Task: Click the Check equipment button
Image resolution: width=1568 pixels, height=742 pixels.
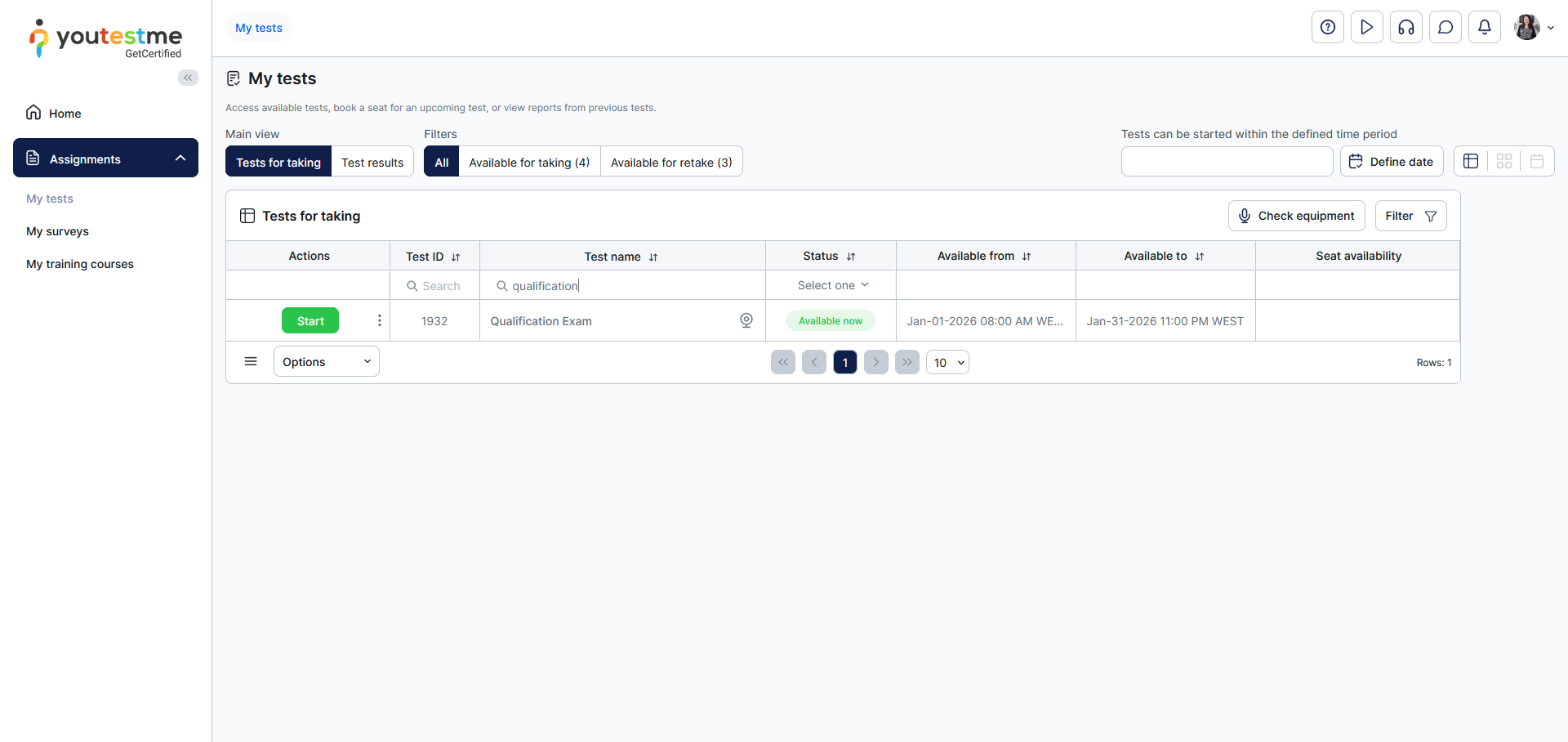Action: coord(1296,216)
